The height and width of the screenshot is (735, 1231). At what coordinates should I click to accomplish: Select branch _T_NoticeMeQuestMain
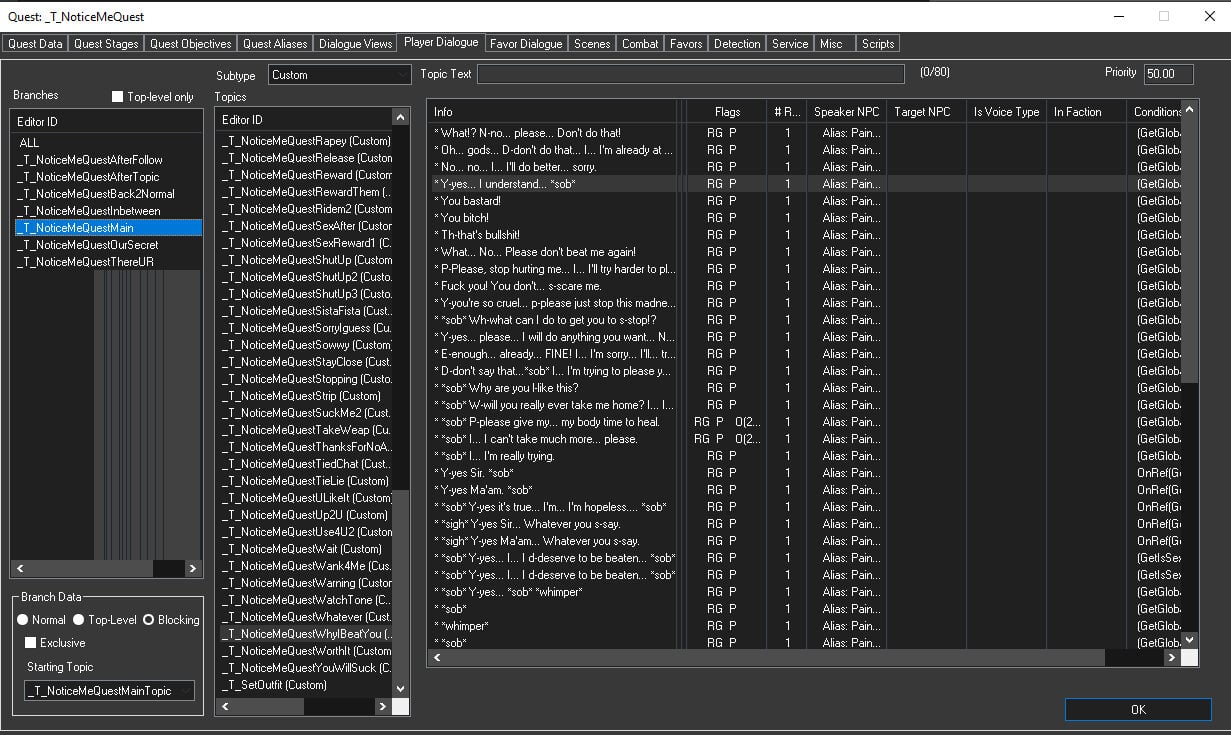(106, 228)
